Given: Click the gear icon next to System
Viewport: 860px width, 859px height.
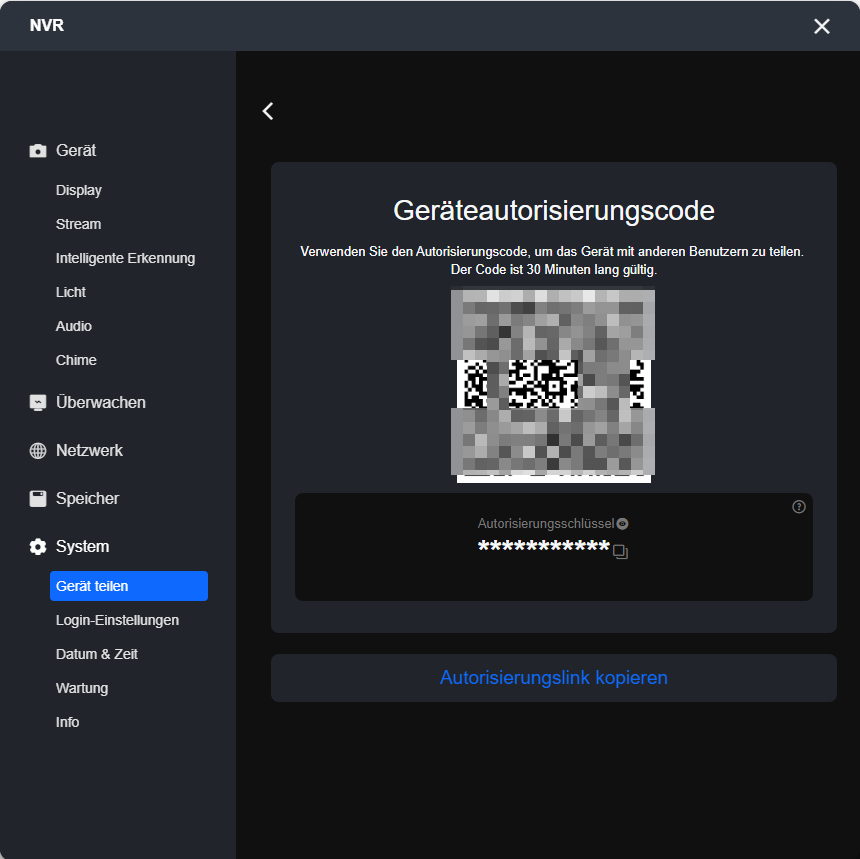Looking at the screenshot, I should [x=38, y=546].
